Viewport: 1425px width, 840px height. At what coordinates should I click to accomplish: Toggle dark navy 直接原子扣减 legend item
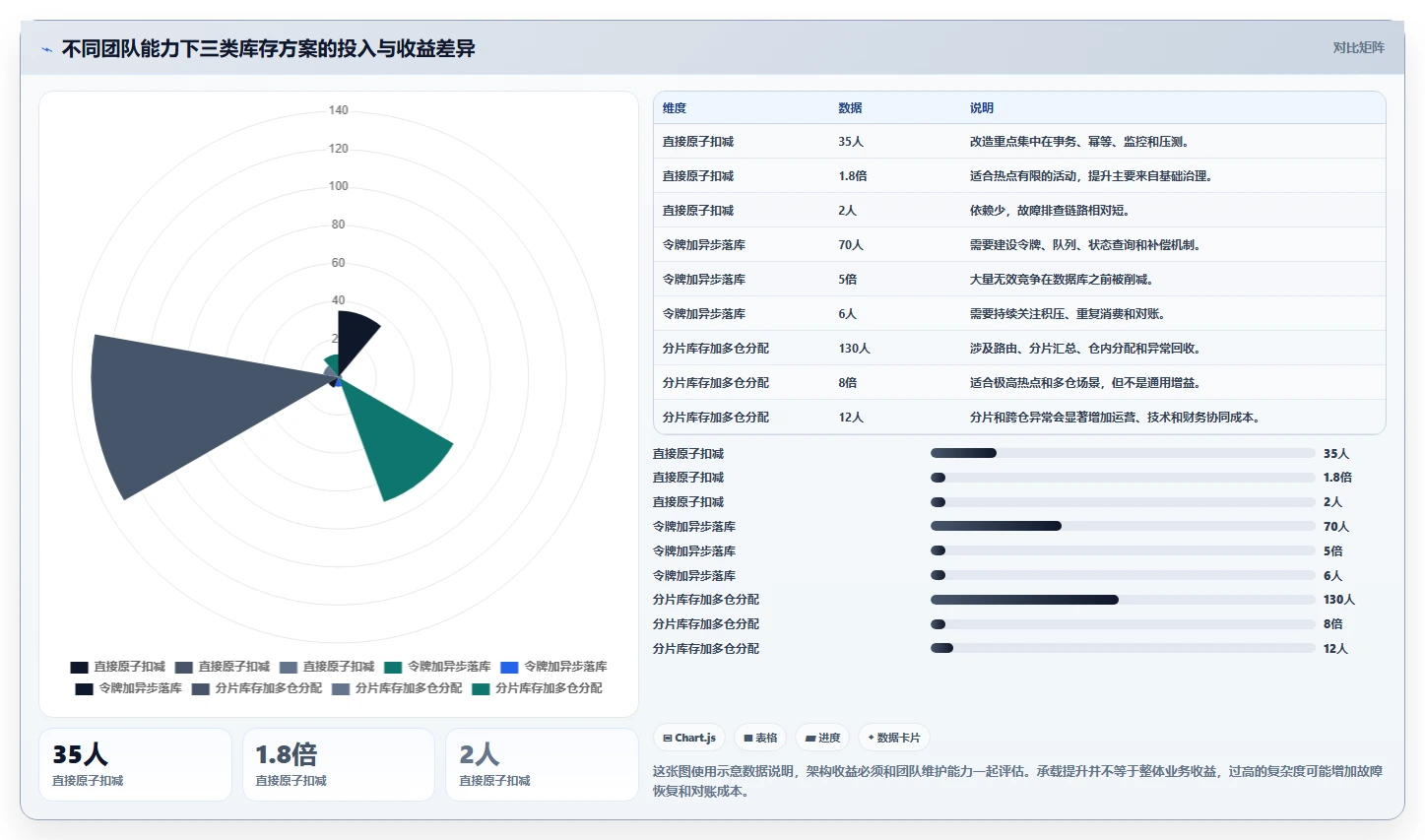click(x=118, y=667)
